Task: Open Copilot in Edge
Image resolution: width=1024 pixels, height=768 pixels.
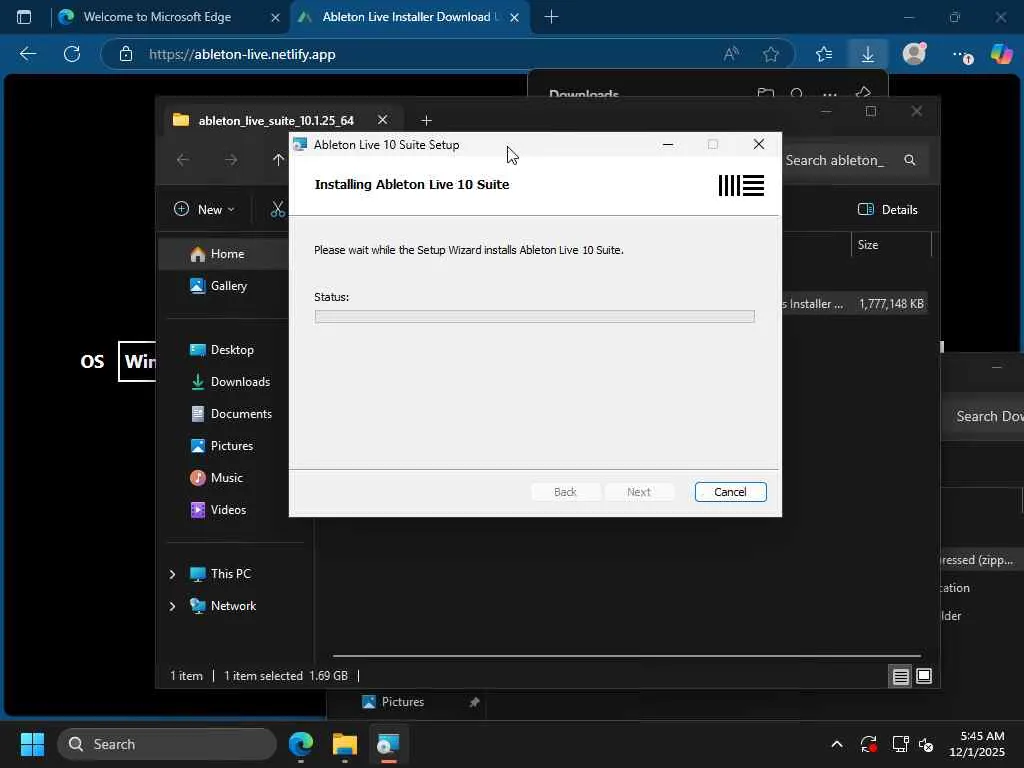Action: click(1001, 54)
